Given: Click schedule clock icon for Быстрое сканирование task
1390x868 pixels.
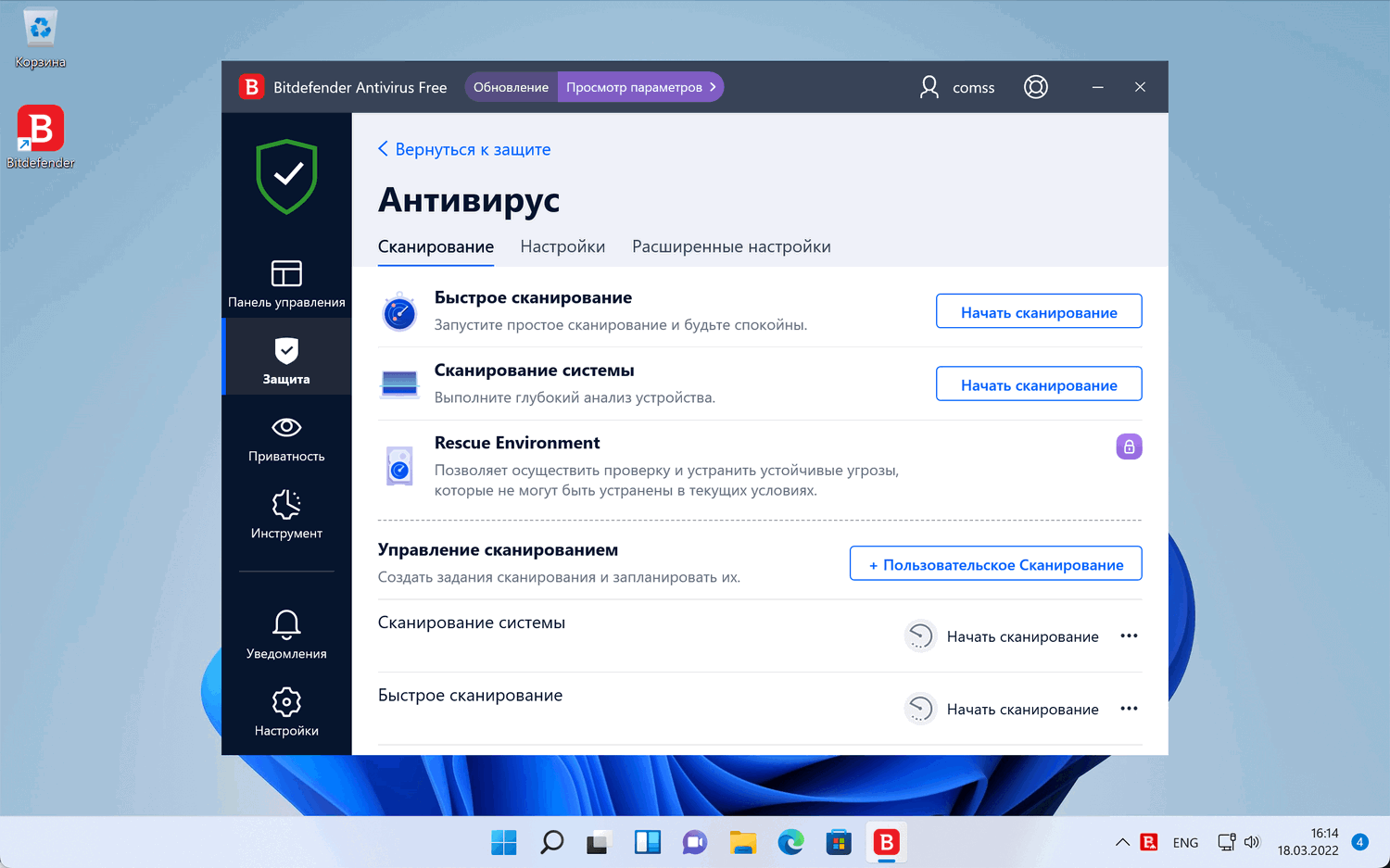Looking at the screenshot, I should [920, 709].
